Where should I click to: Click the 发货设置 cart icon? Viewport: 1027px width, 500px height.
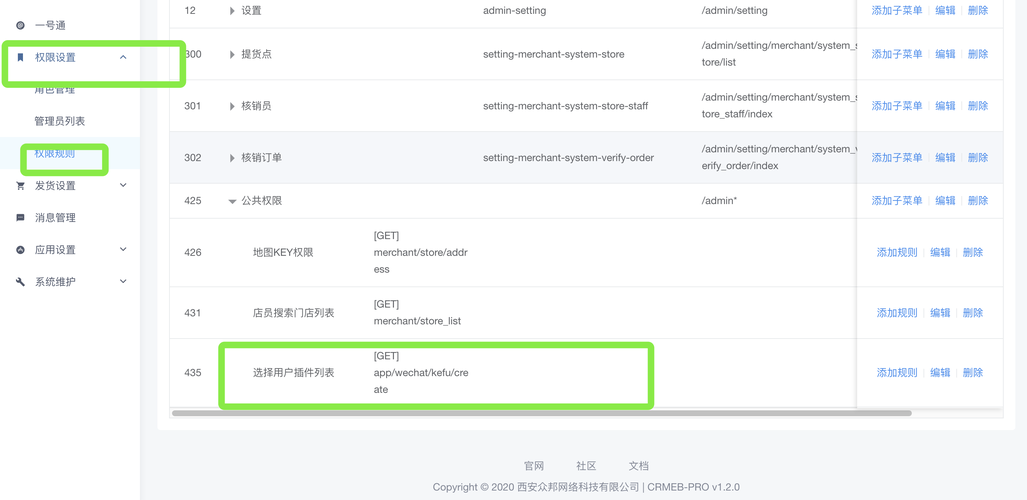pos(20,185)
